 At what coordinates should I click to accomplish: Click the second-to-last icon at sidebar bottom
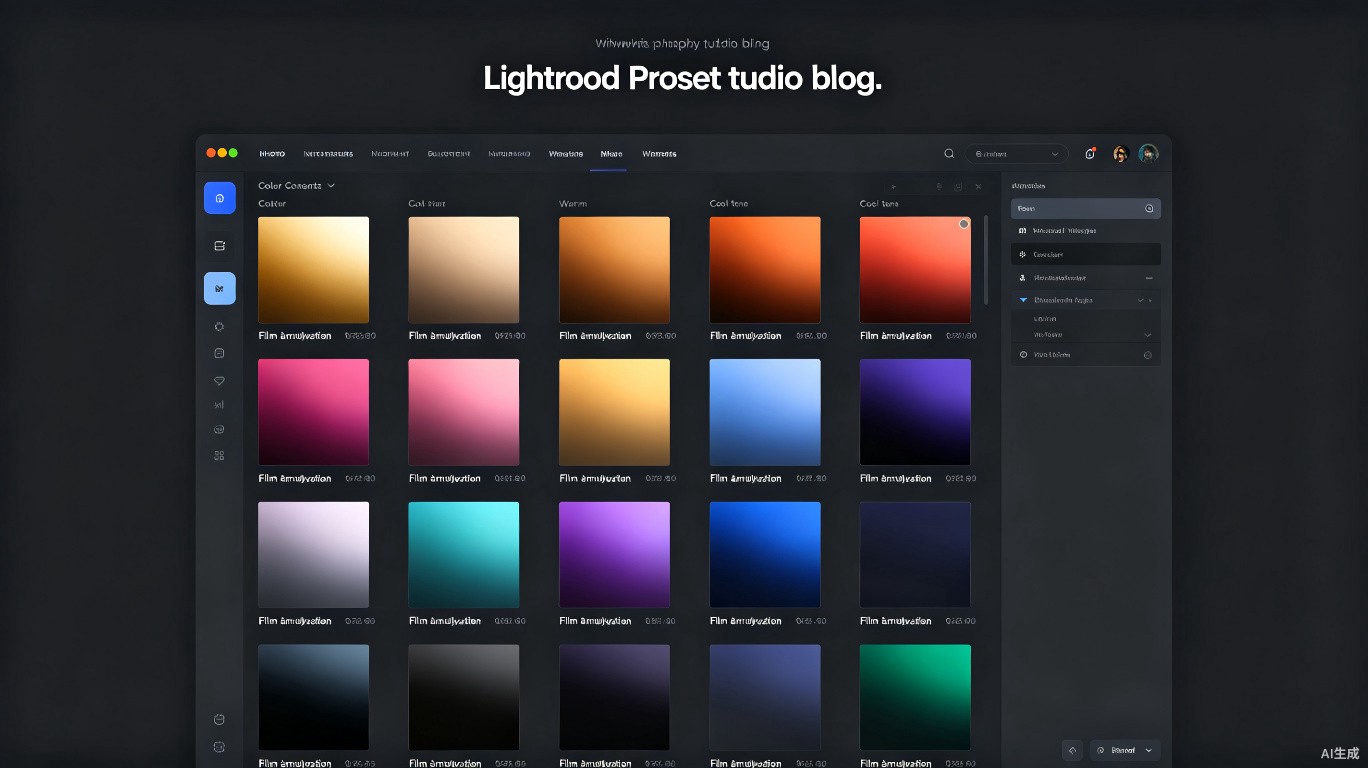[220, 719]
